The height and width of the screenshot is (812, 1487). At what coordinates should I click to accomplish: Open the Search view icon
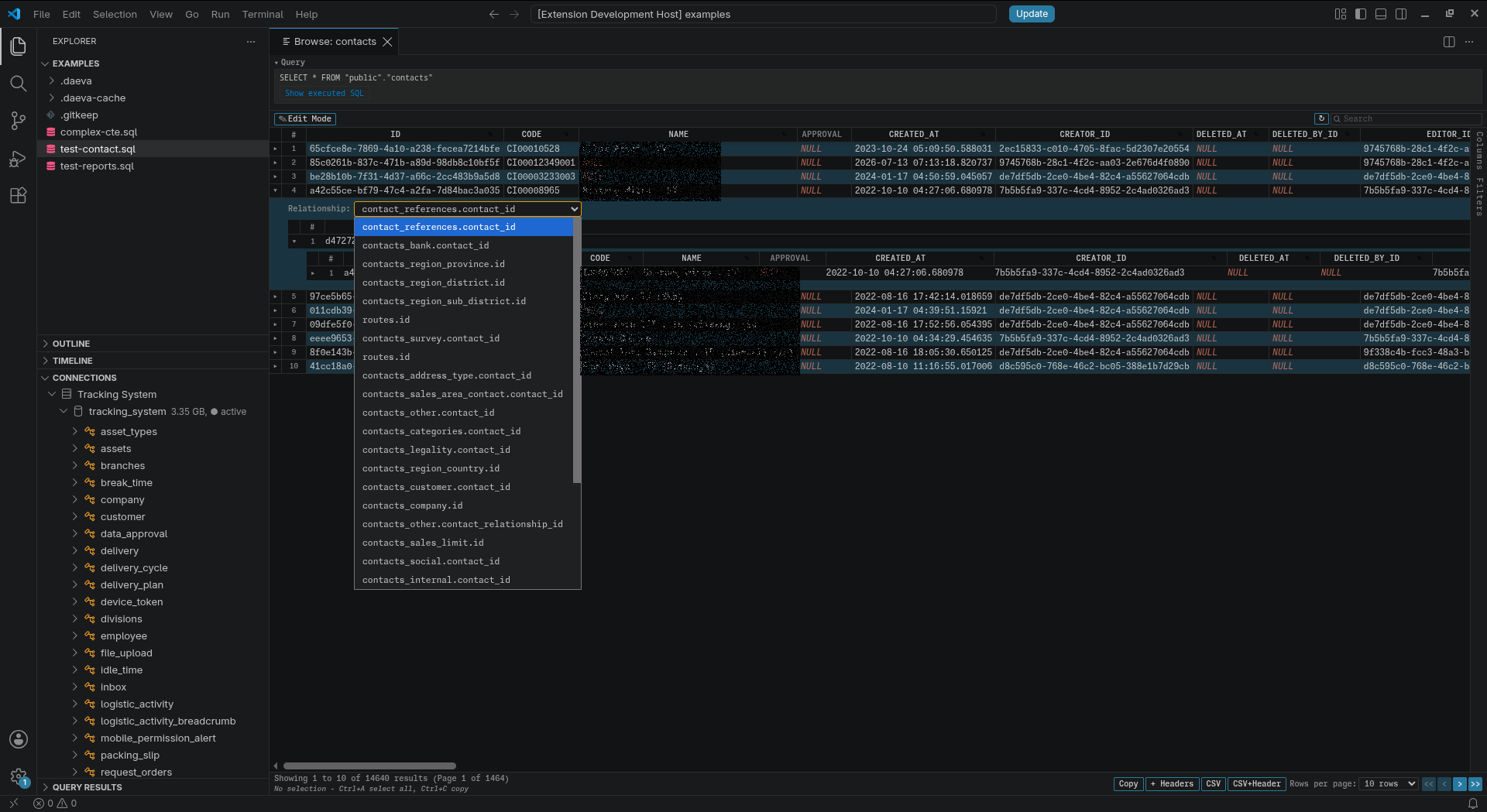(x=19, y=84)
